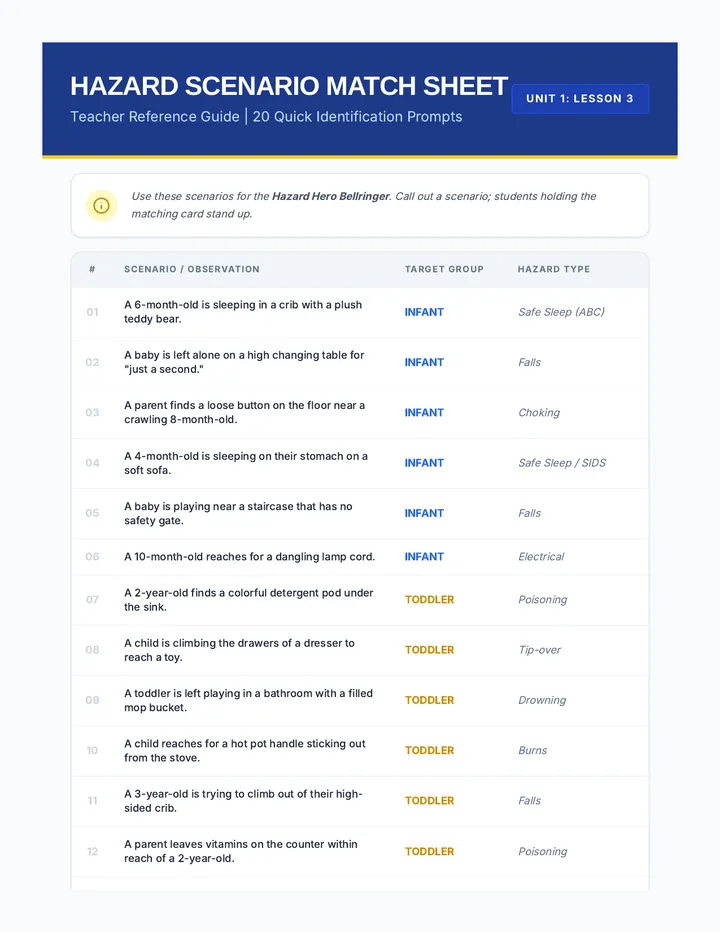This screenshot has height=932, width=720.
Task: Click Falls in the high-sided crib row
Action: tap(529, 801)
